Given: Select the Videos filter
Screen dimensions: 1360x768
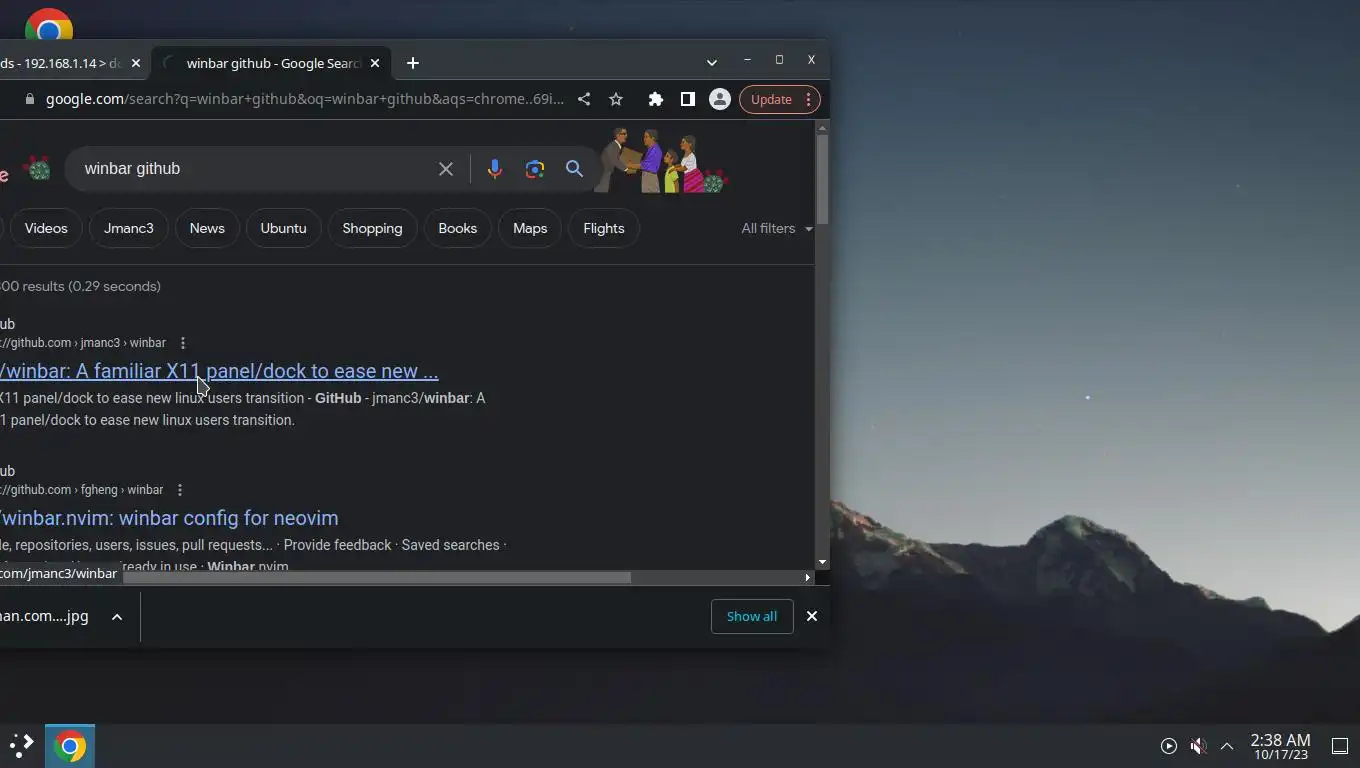Looking at the screenshot, I should point(46,228).
